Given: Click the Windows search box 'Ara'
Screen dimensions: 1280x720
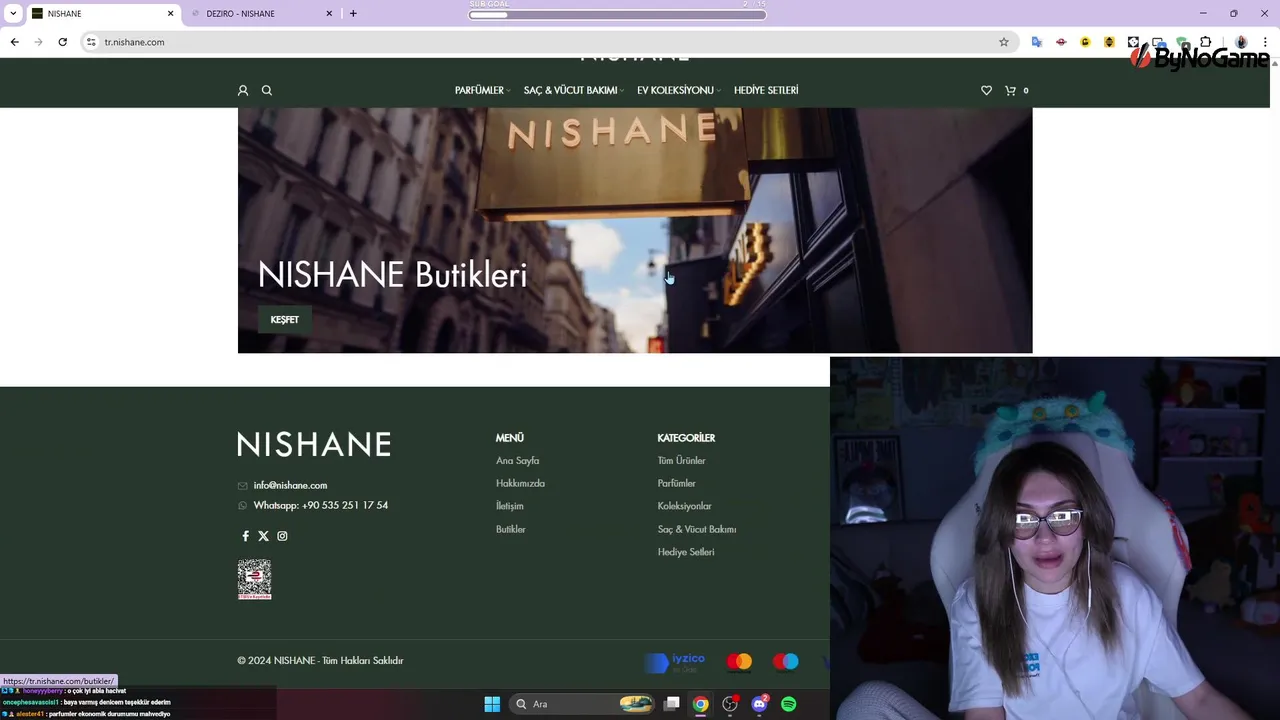Looking at the screenshot, I should tap(582, 704).
